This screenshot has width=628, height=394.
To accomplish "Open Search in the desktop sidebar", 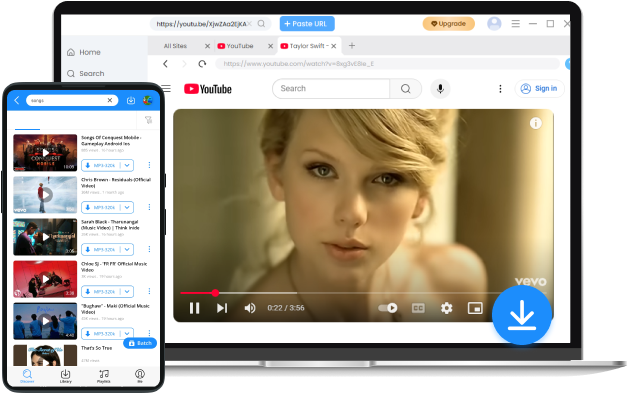I will point(86,73).
